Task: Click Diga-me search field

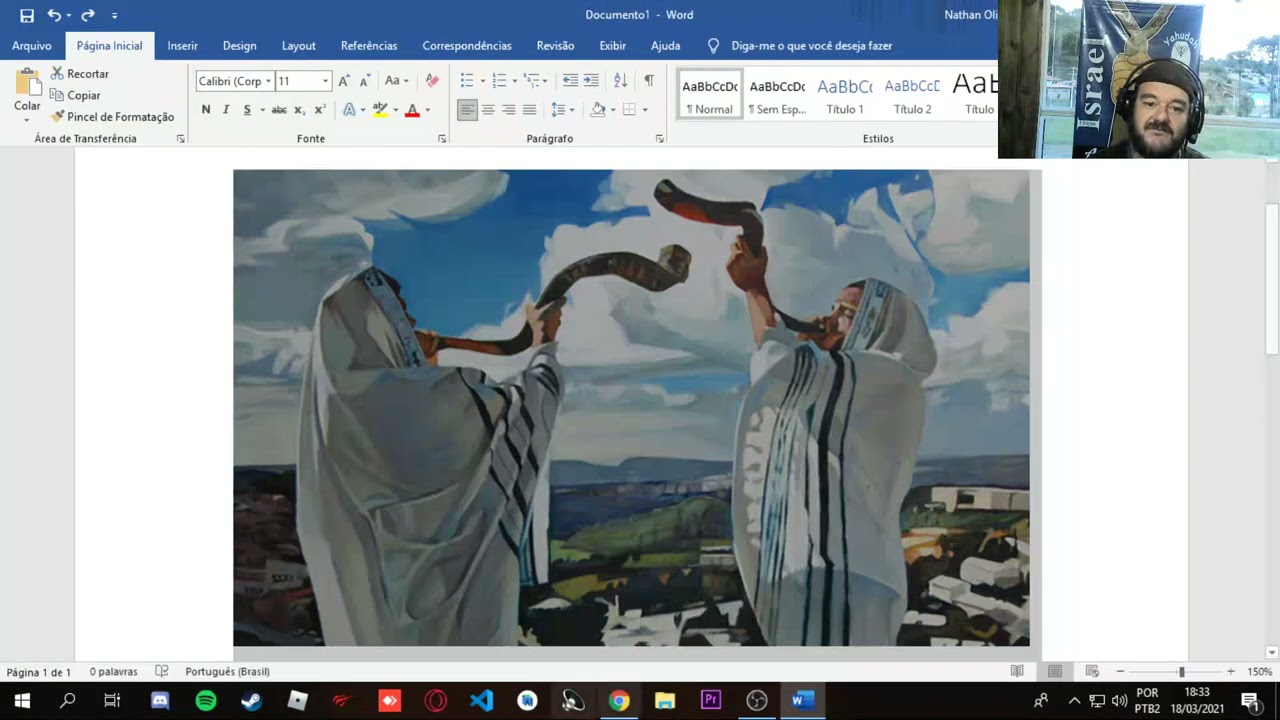Action: point(811,46)
